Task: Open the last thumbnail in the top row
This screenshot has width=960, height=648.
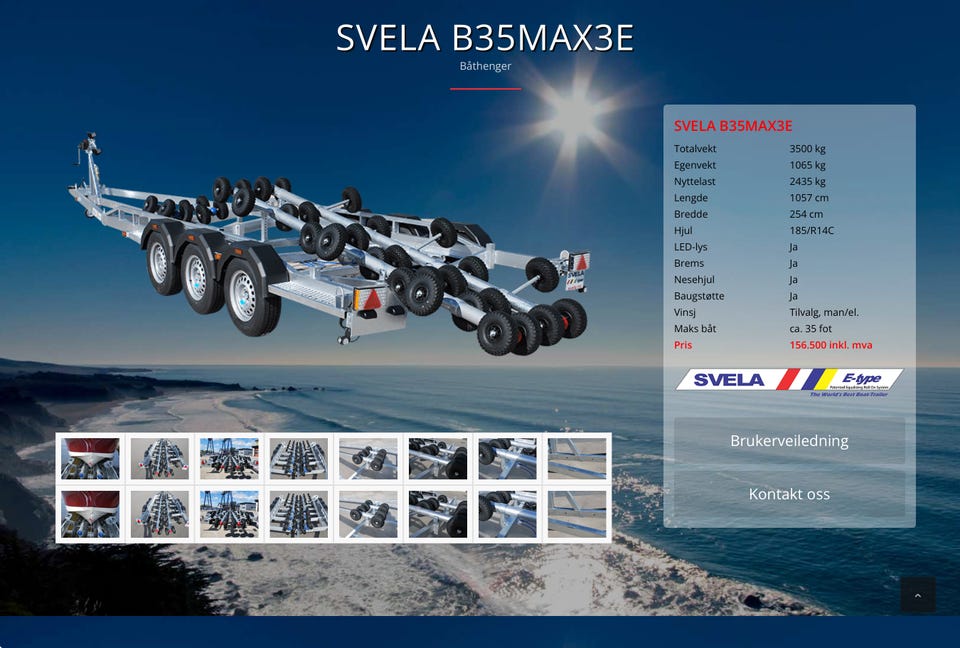Action: (577, 458)
